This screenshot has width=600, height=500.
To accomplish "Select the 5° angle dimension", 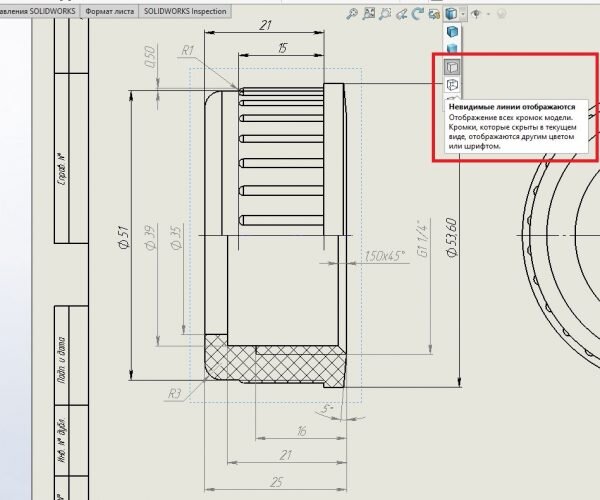I will tap(326, 409).
